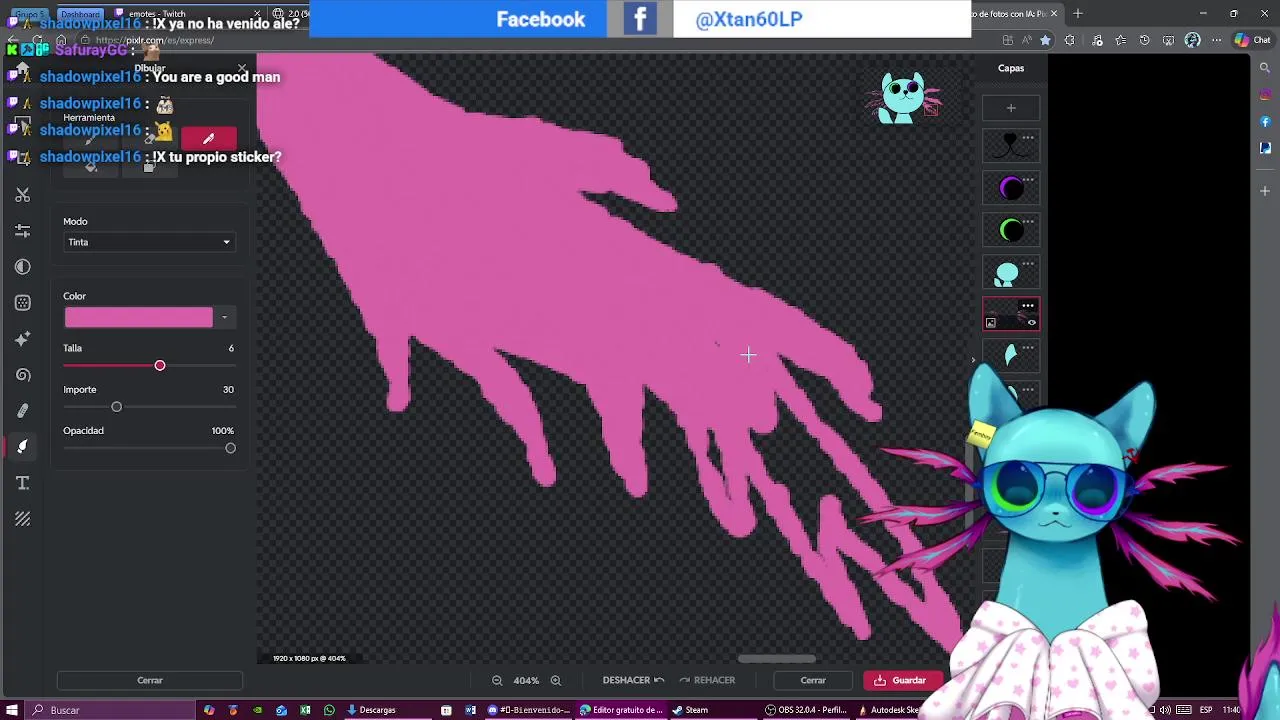Screen dimensions: 1280x720
Task: Close the Dibujar tool panel X
Action: 242,69
